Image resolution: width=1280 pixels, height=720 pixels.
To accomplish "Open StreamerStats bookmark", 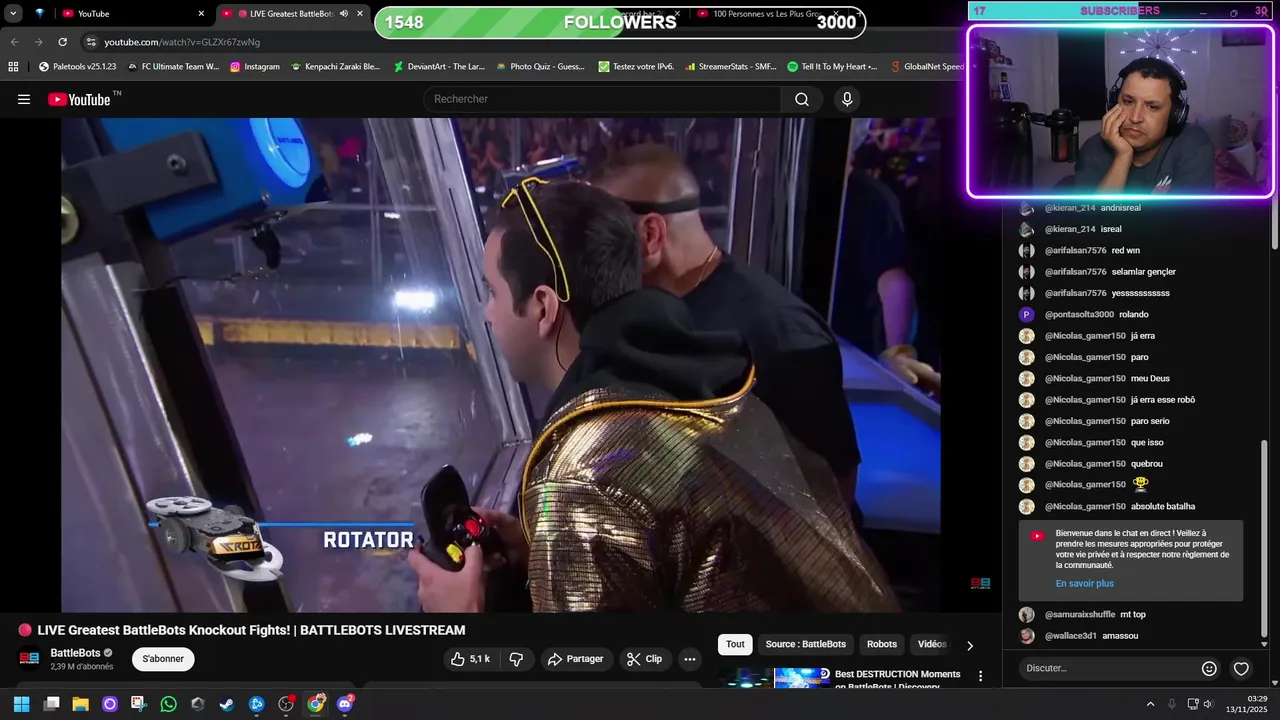I will pyautogui.click(x=730, y=67).
